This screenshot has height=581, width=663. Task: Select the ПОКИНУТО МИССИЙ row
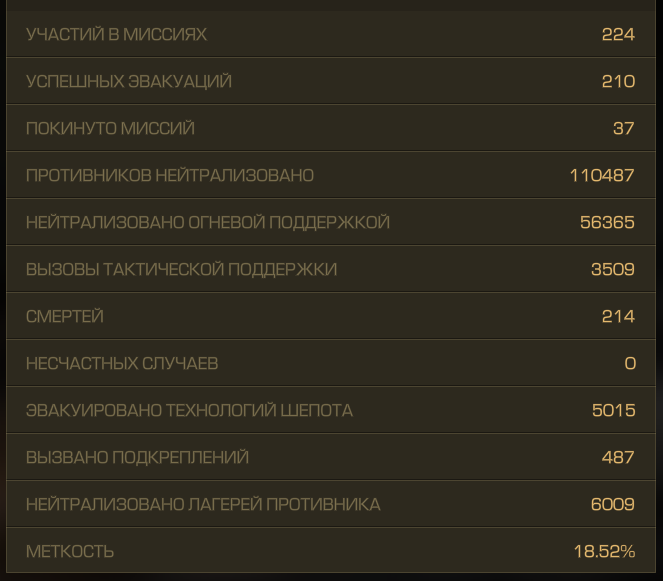click(x=331, y=128)
